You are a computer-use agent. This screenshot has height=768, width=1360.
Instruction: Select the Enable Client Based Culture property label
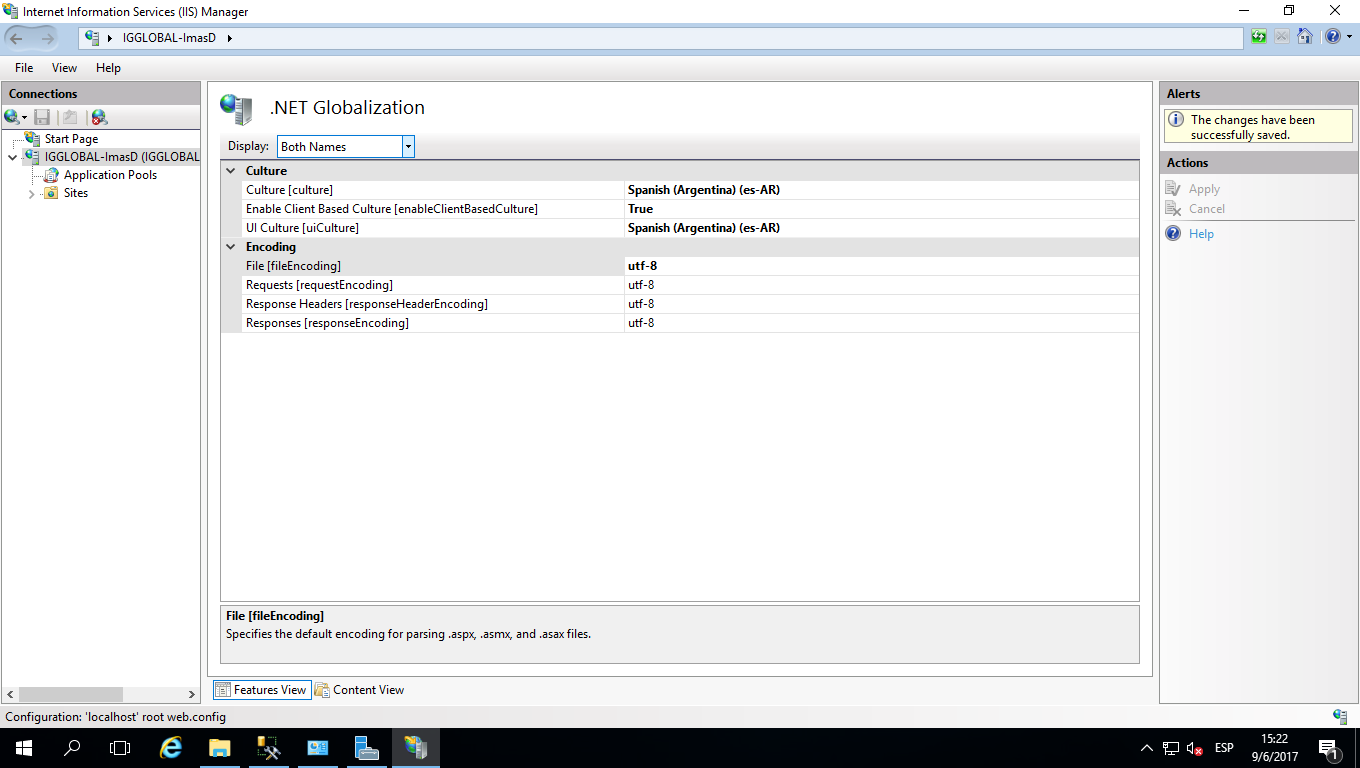coord(392,209)
